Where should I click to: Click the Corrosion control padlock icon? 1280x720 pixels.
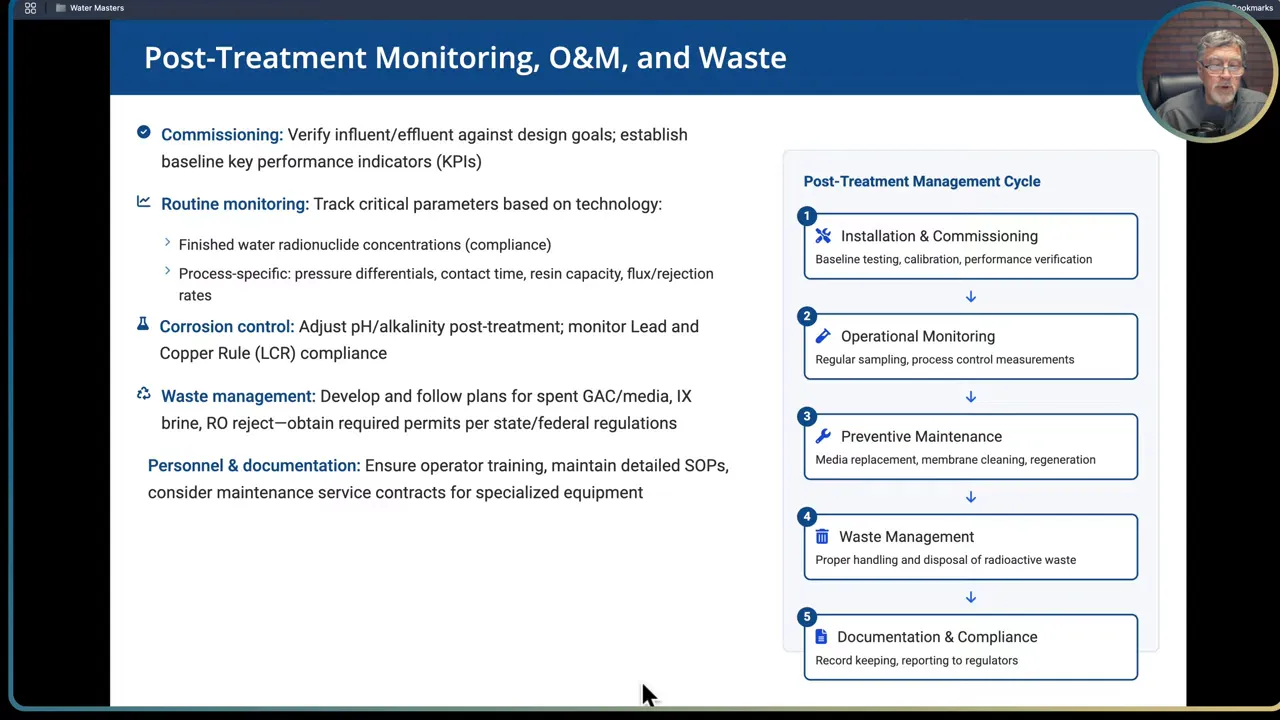[143, 324]
